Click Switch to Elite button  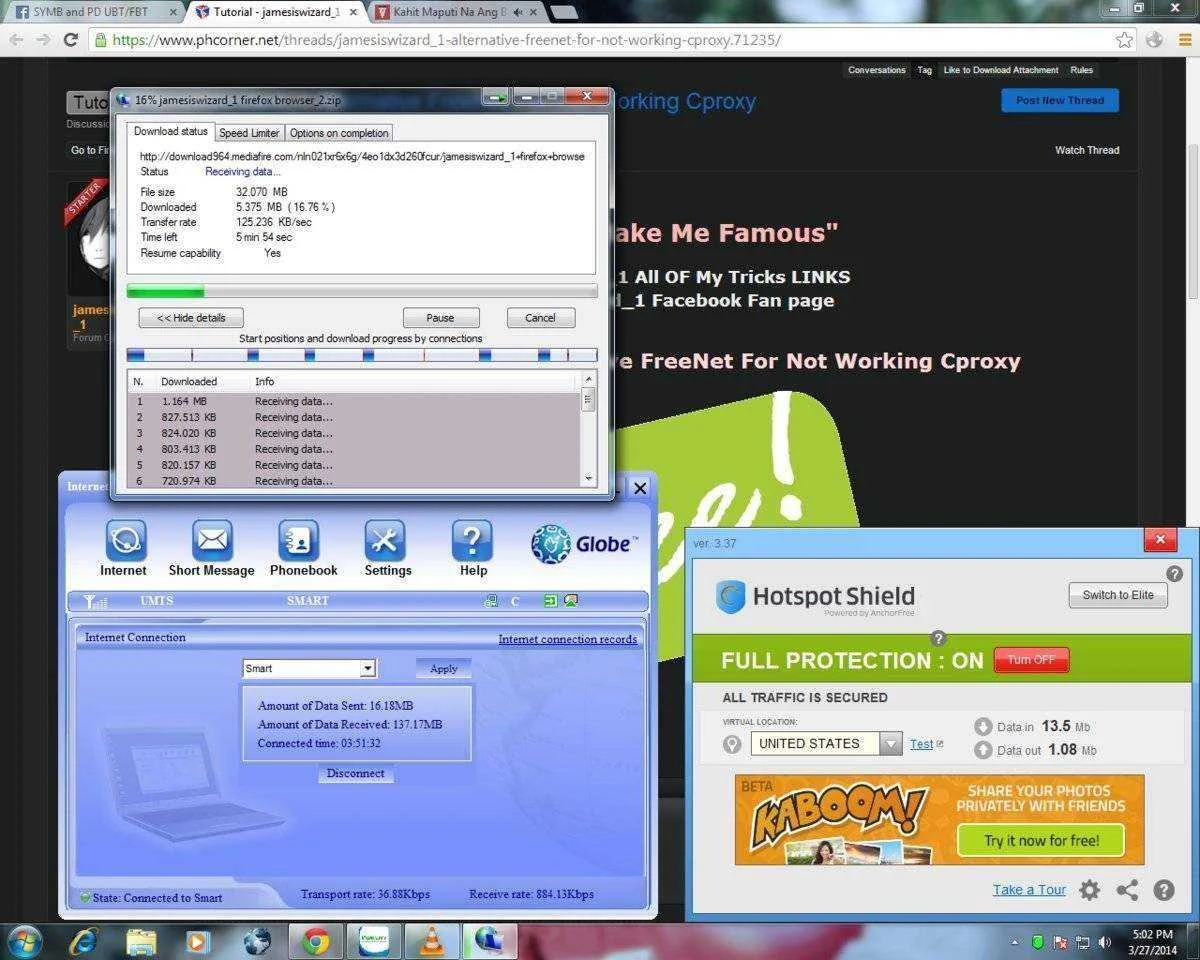click(1117, 595)
